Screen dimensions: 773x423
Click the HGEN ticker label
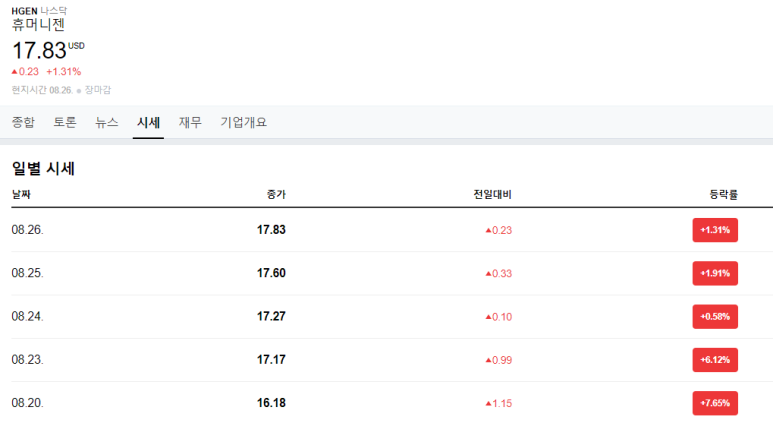click(25, 11)
